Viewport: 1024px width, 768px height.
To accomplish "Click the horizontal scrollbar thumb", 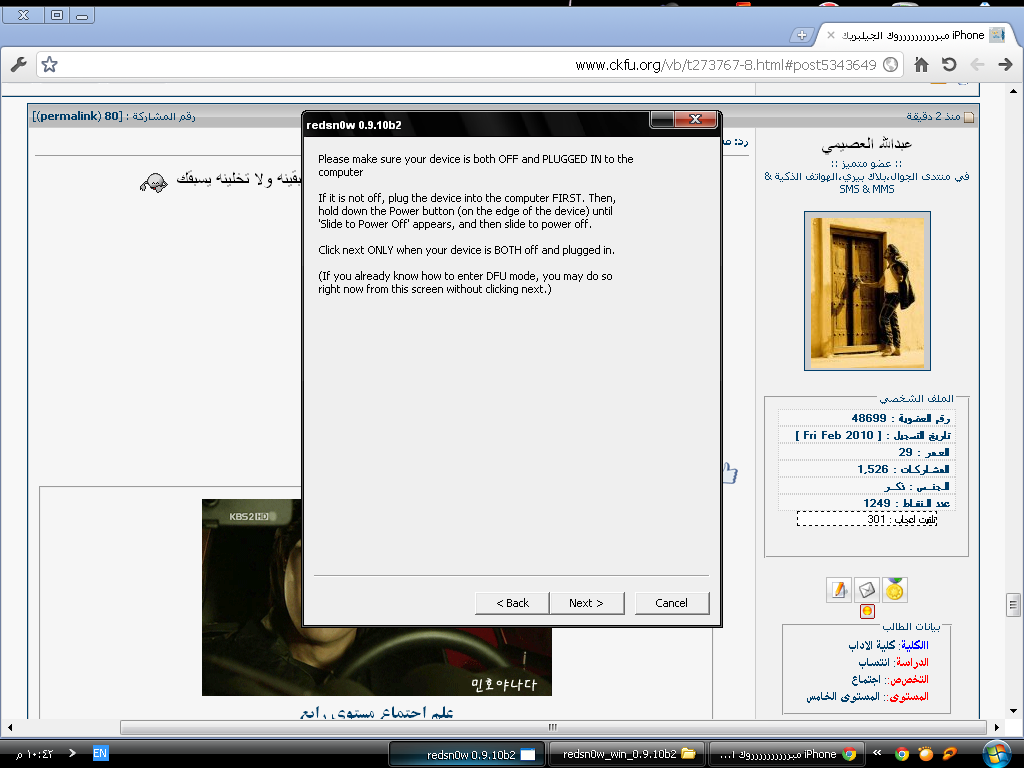I will click(x=553, y=727).
